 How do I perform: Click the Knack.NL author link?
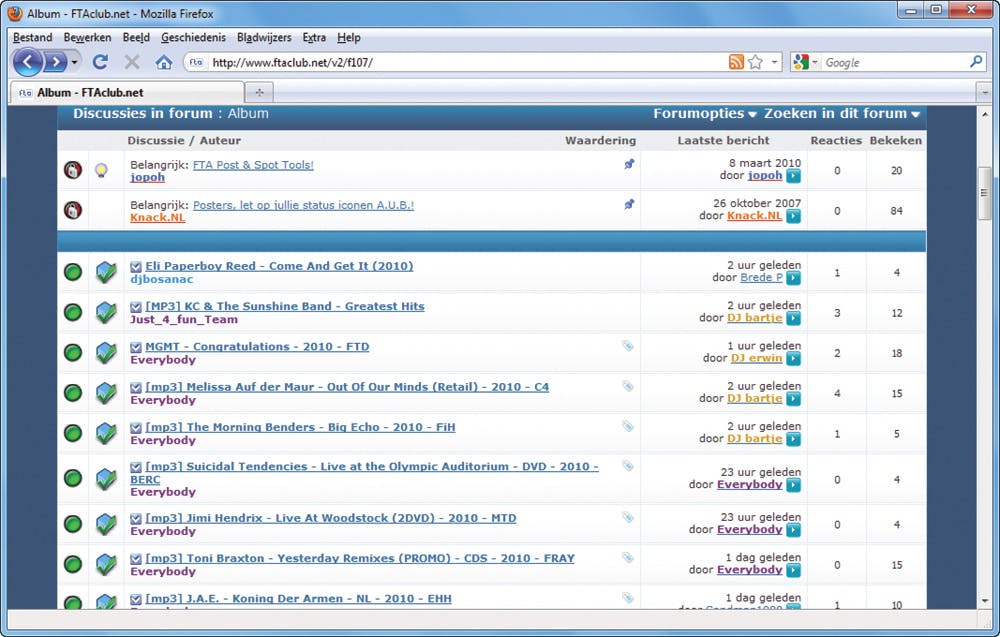158,217
